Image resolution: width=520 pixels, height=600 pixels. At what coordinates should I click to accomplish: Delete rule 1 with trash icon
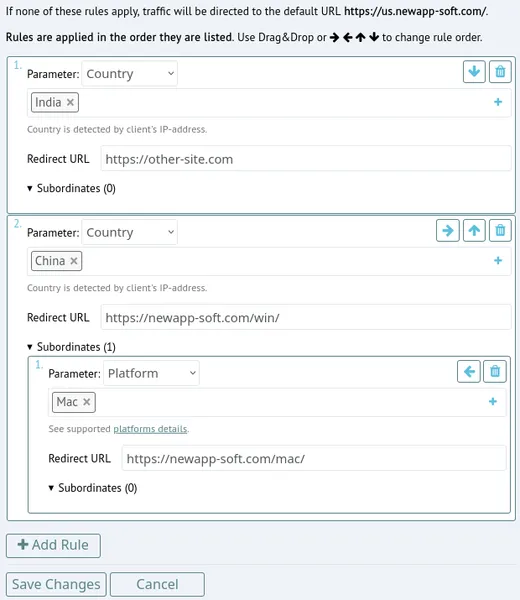(x=500, y=72)
